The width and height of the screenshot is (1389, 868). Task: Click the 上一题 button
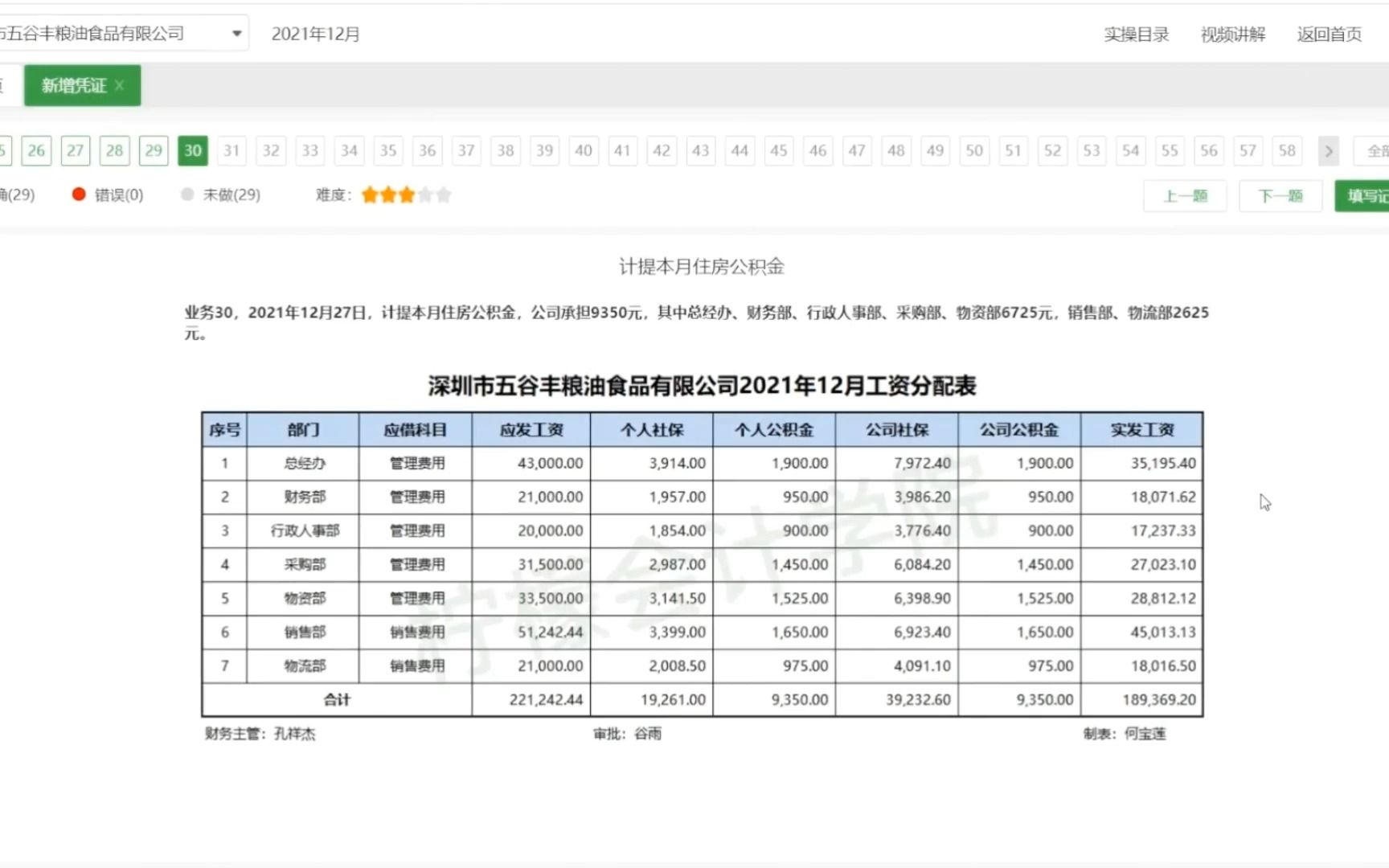tap(1185, 196)
